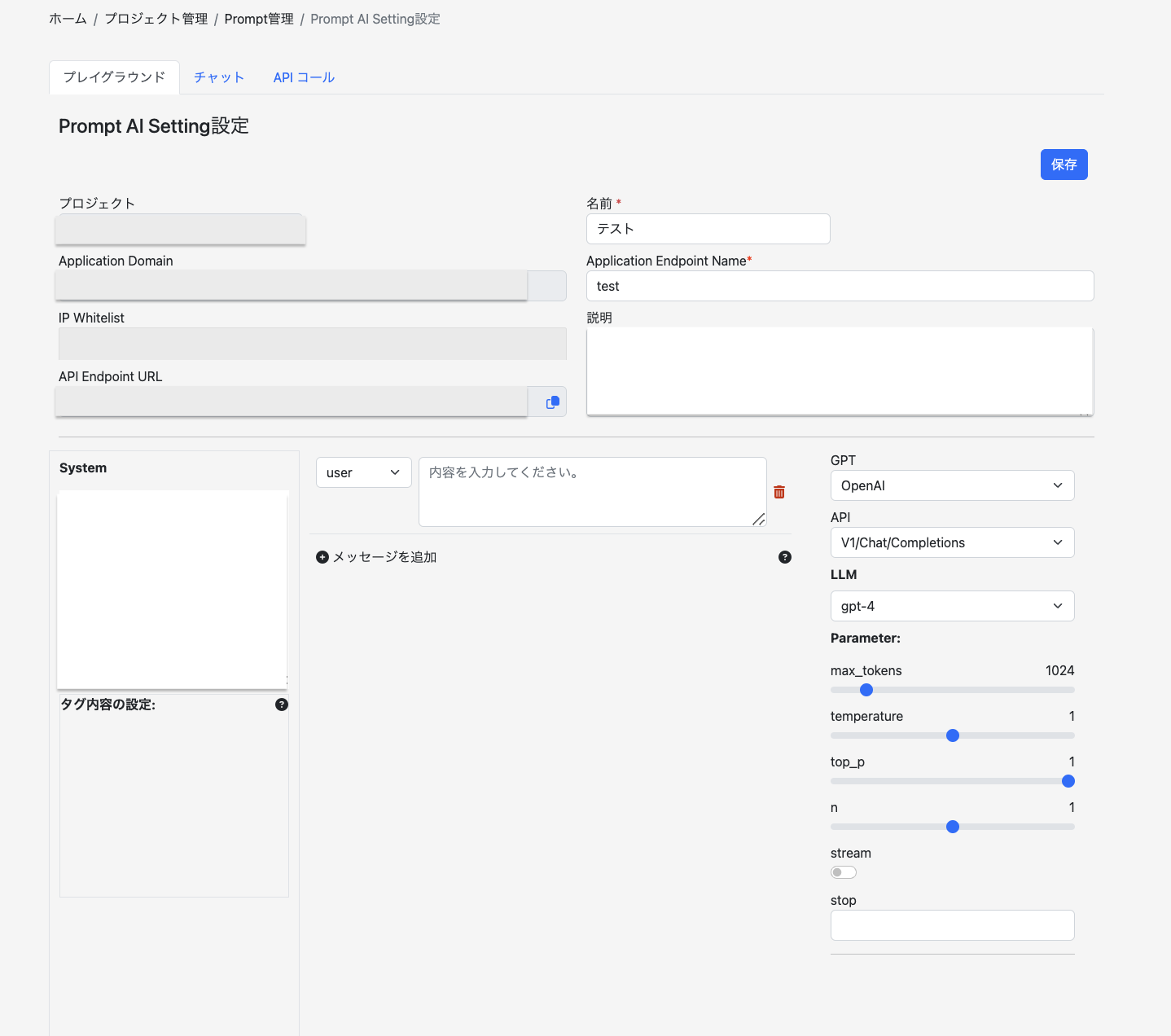Select the プレイグラウンド tab
The width and height of the screenshot is (1171, 1036).
coord(114,77)
